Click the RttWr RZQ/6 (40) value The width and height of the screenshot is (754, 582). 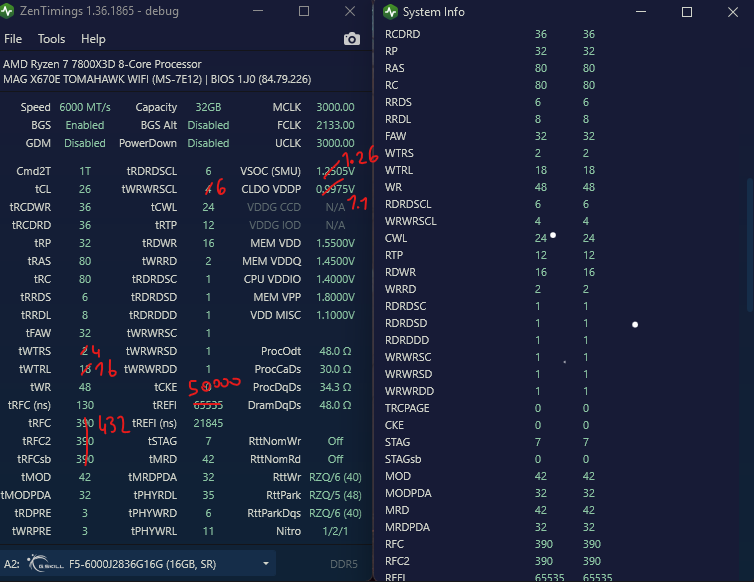point(335,477)
